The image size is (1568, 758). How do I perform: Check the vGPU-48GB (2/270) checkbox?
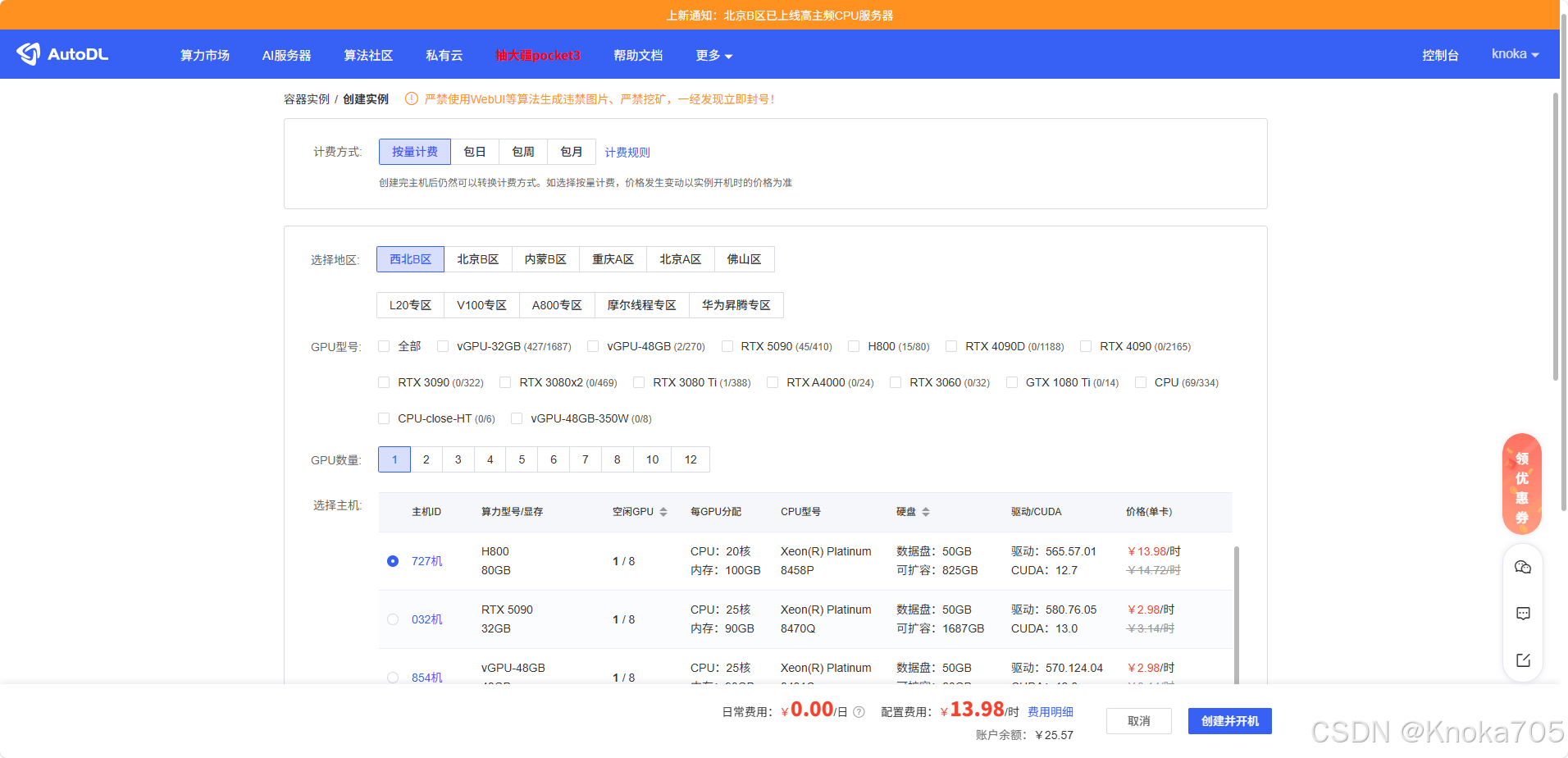point(593,346)
